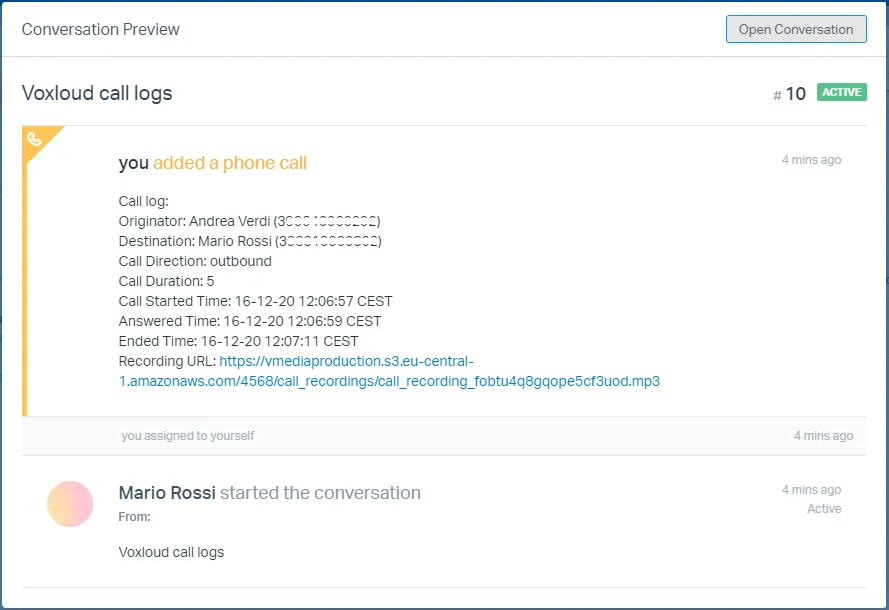889x610 pixels.
Task: Click the yellow phone call icon
Action: pyautogui.click(x=35, y=139)
